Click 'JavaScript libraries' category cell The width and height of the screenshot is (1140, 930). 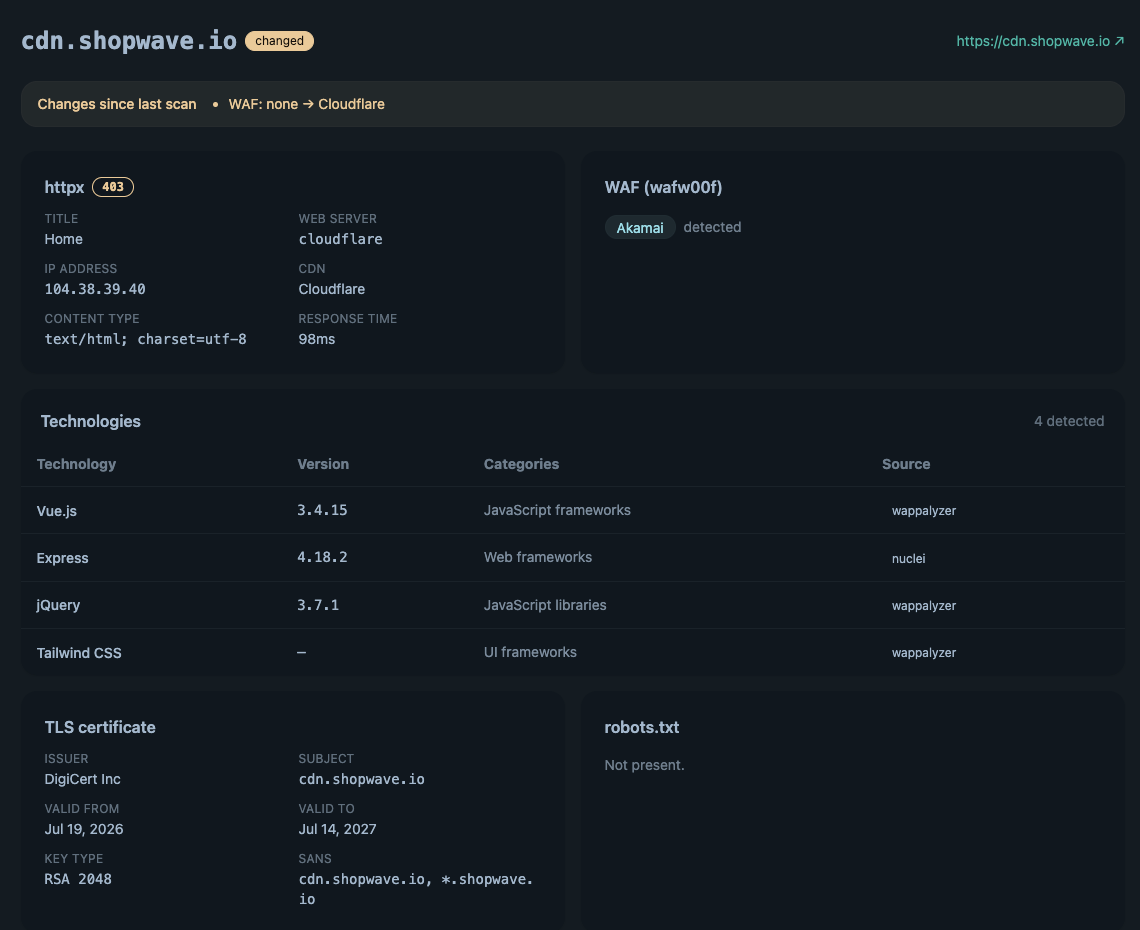click(x=545, y=605)
